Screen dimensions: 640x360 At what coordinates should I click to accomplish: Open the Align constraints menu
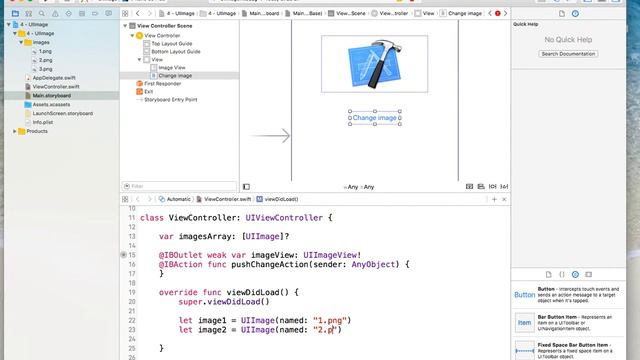[x=481, y=187]
